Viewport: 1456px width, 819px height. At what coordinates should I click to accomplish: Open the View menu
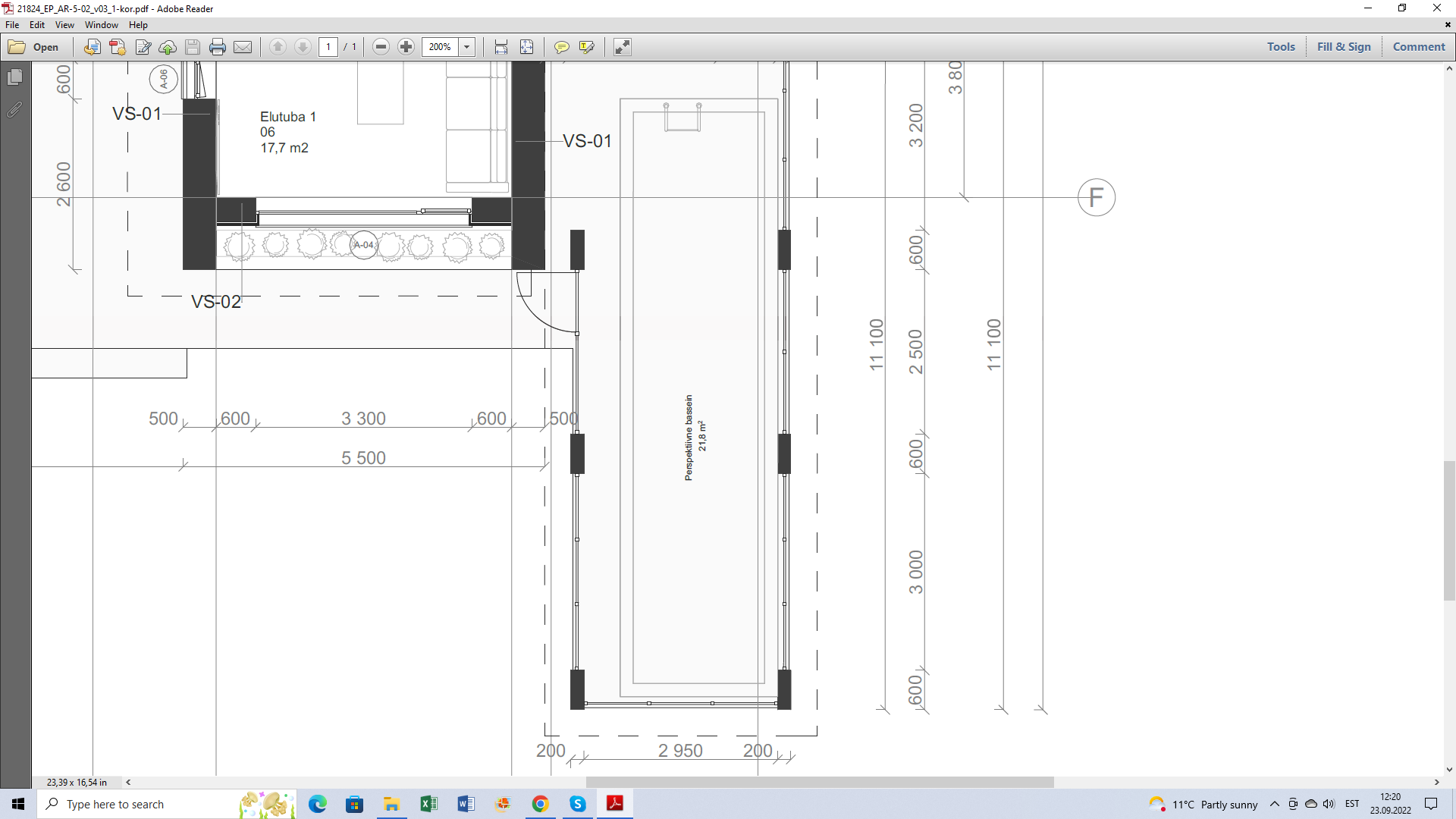(x=64, y=25)
